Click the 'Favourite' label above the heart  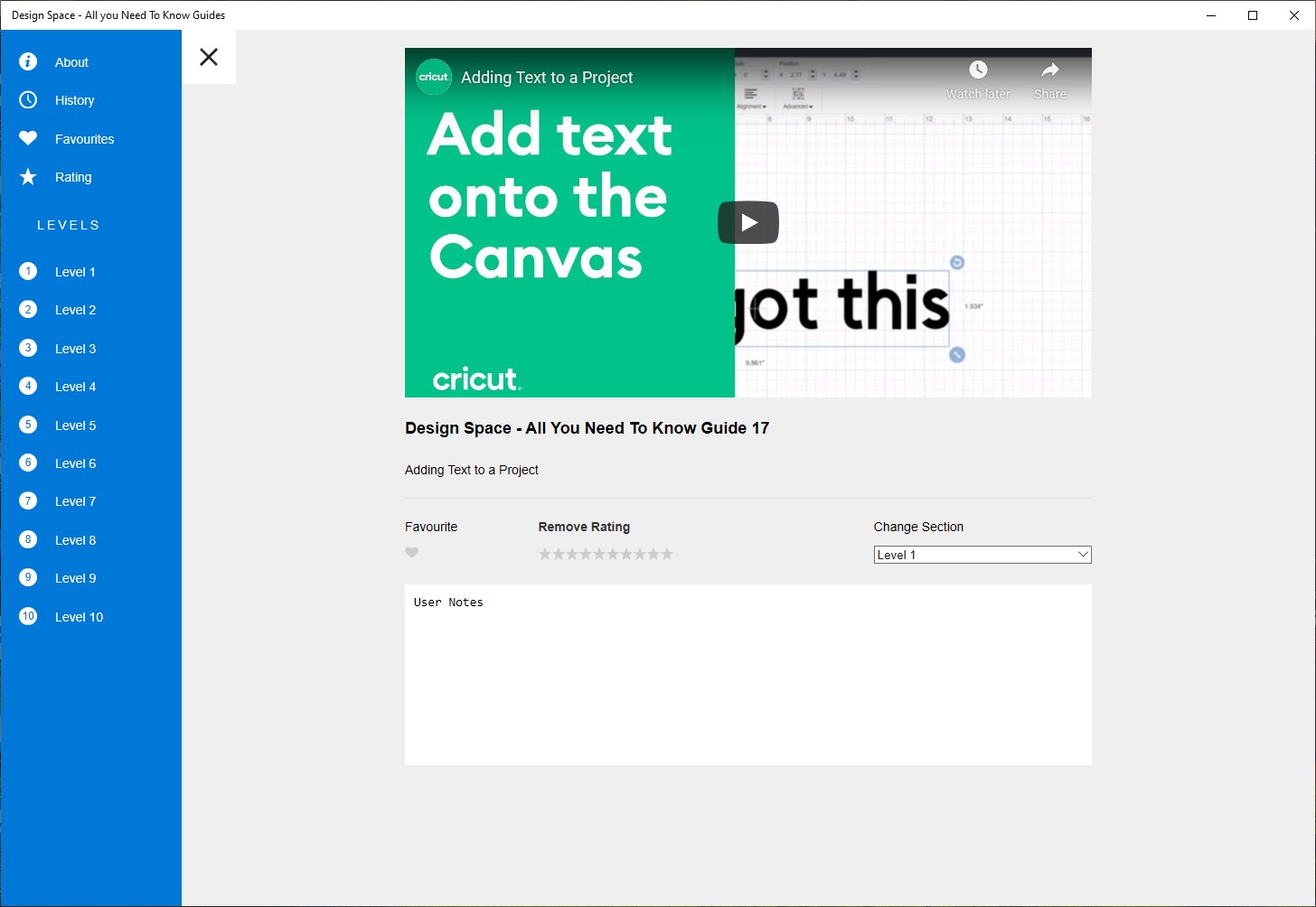(x=431, y=527)
